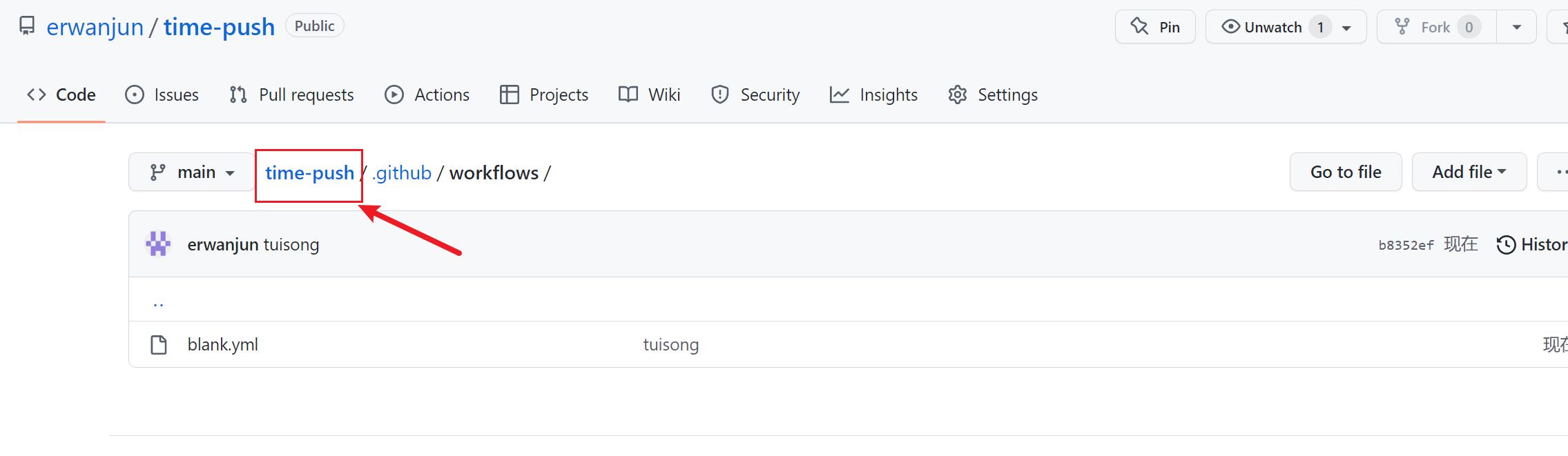The image size is (1568, 456).
Task: Open the erwanjun owner profile link
Action: pos(95,27)
